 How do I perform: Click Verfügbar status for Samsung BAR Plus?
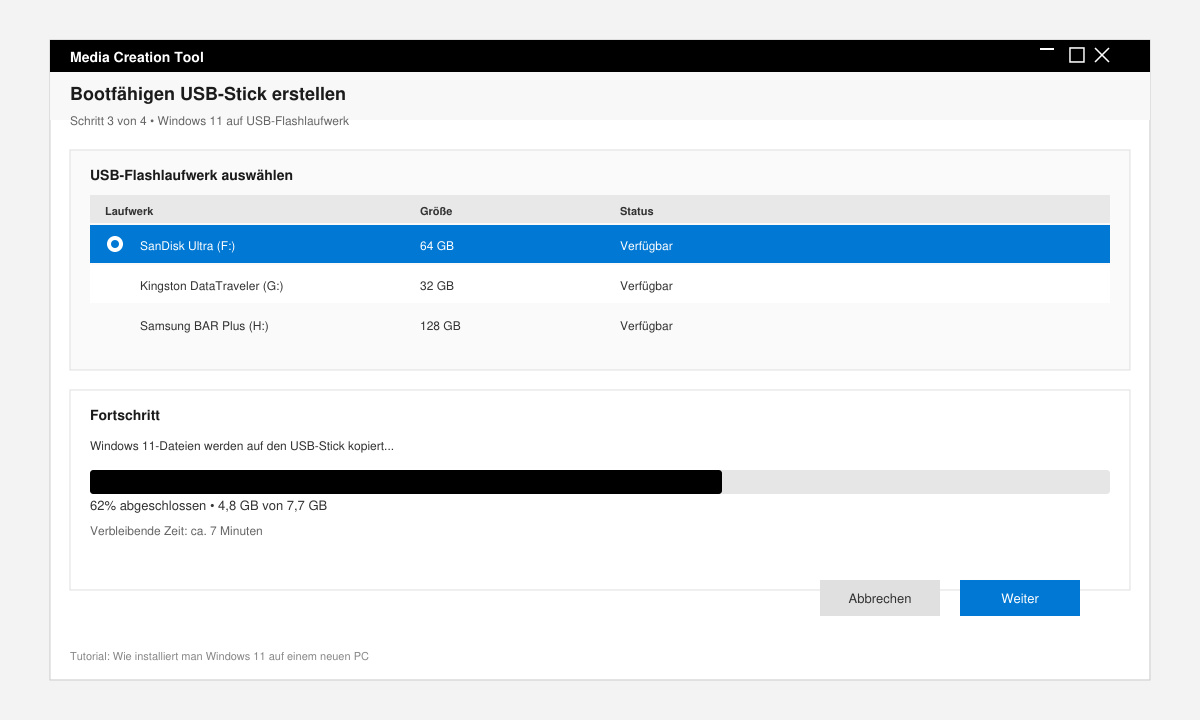click(x=646, y=325)
